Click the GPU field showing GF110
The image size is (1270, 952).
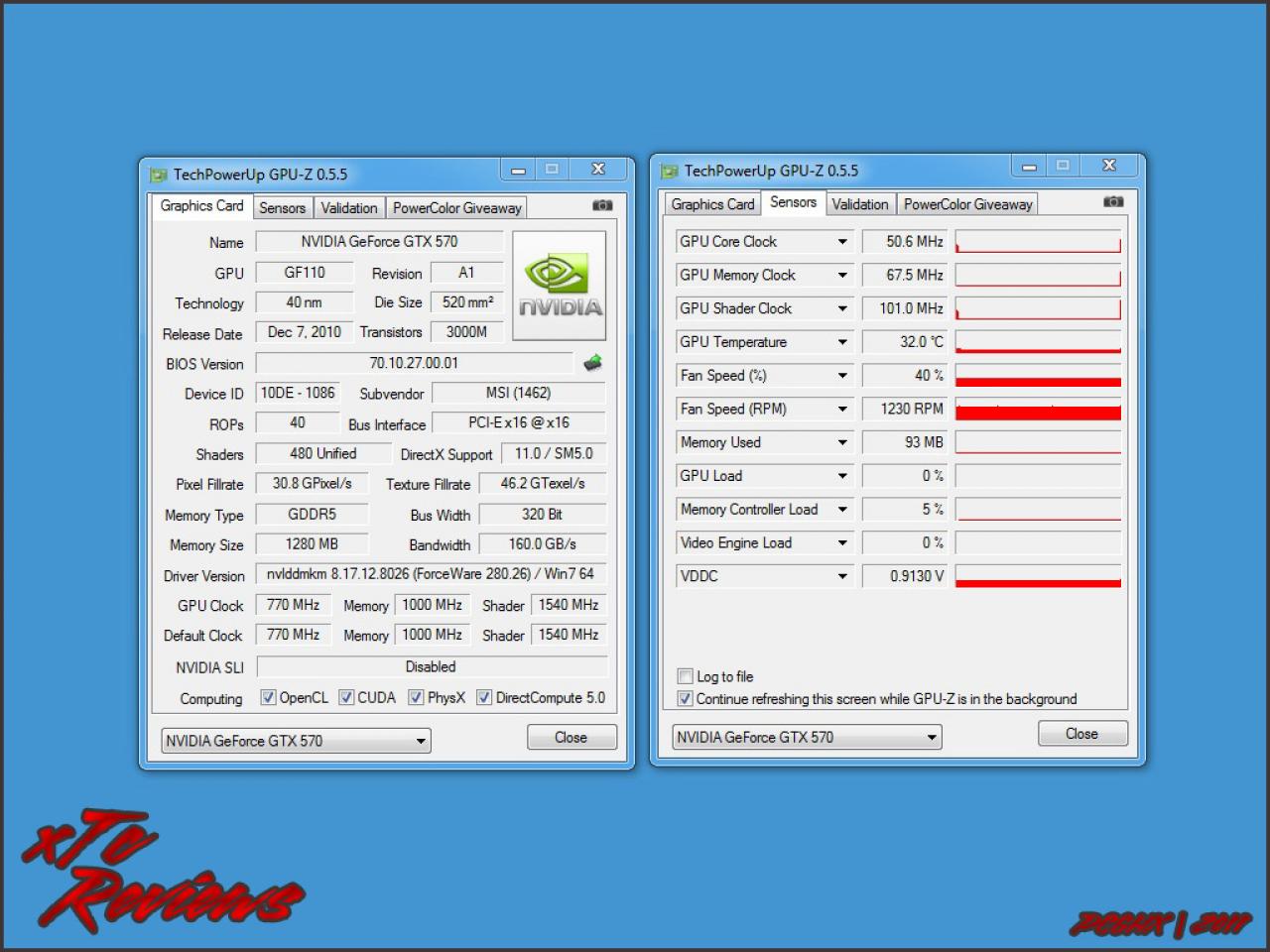305,273
